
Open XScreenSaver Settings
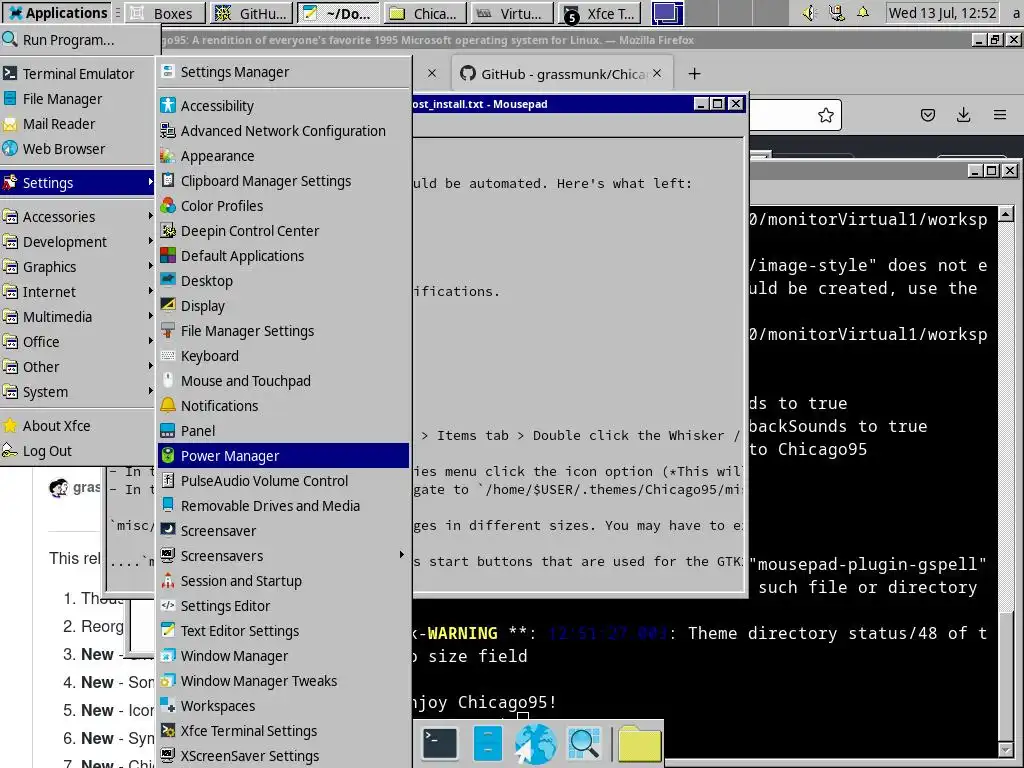(x=283, y=756)
